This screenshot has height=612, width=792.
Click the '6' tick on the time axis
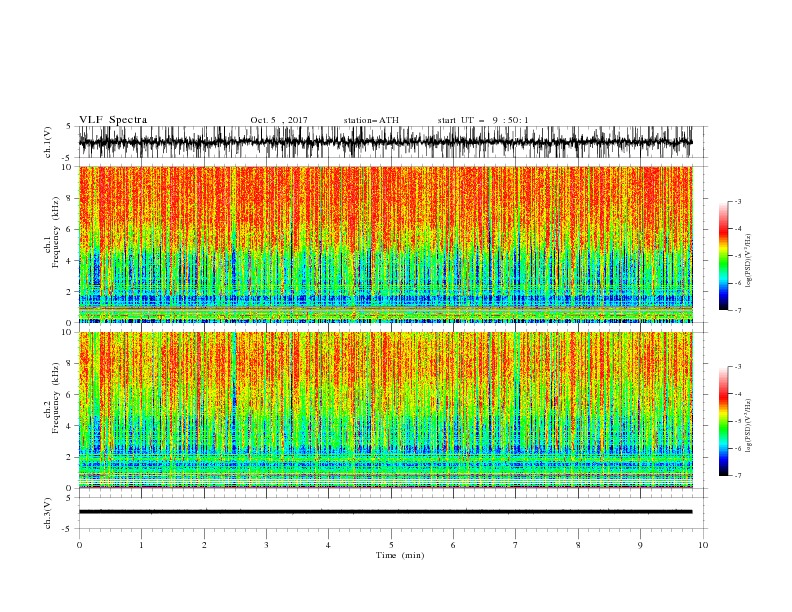[453, 545]
